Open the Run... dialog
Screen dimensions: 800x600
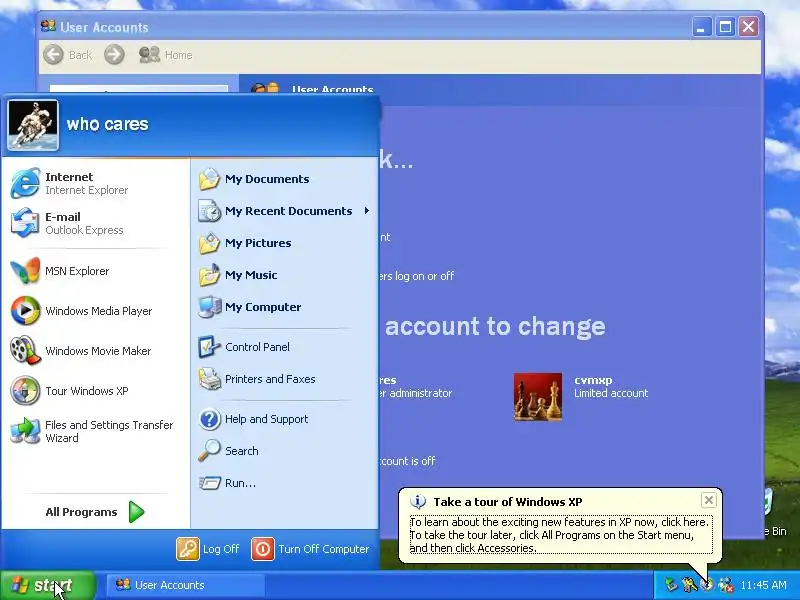(284, 483)
